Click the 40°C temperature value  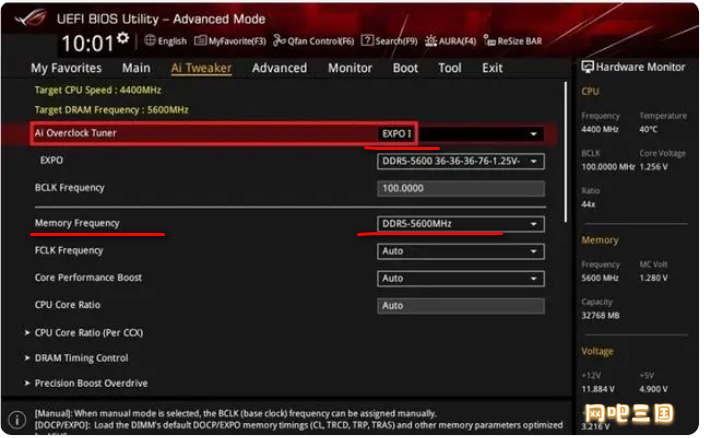[x=648, y=129]
